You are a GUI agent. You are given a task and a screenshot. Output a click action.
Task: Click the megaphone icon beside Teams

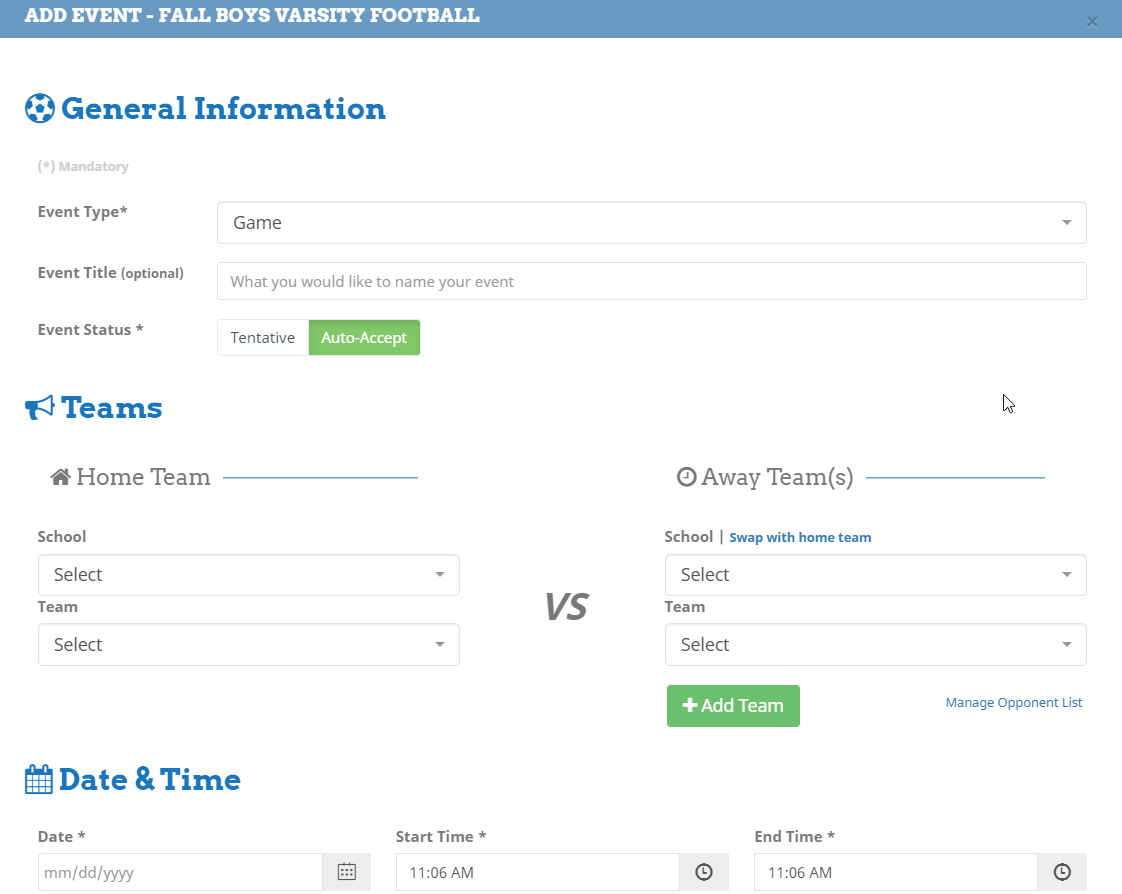[x=39, y=407]
